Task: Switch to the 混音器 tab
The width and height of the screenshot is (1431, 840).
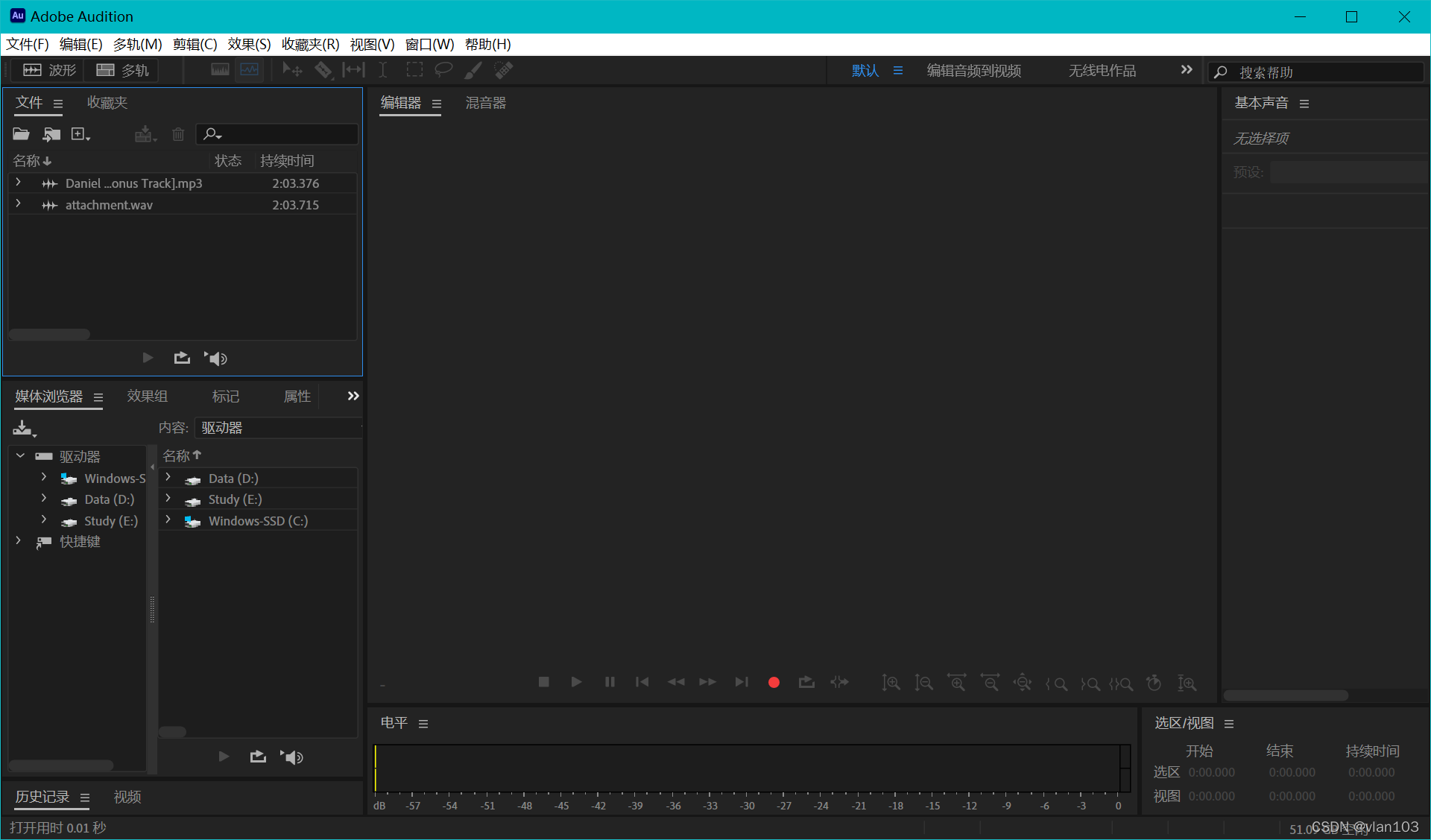Action: [485, 103]
